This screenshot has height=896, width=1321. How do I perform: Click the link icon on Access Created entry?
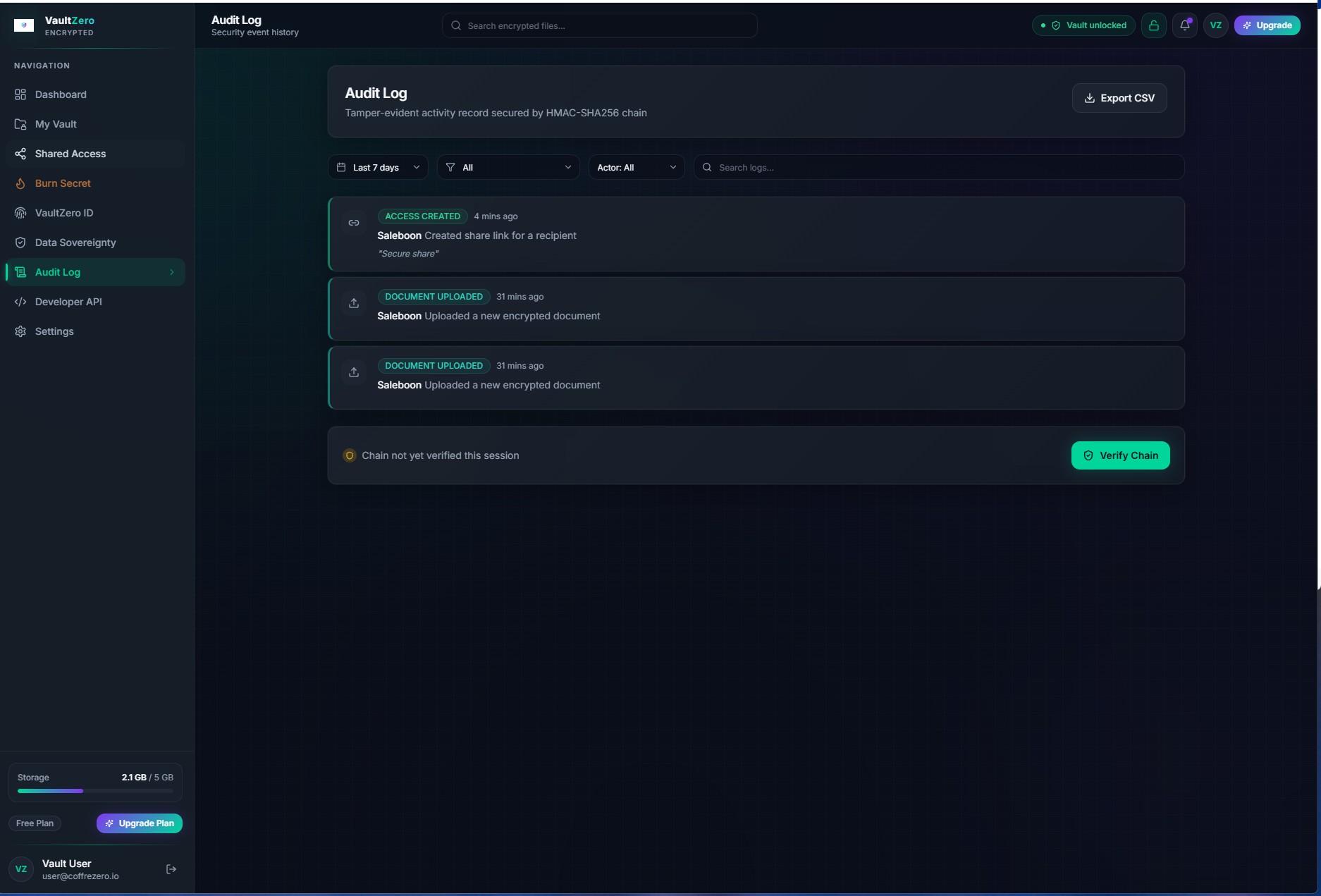coord(354,223)
